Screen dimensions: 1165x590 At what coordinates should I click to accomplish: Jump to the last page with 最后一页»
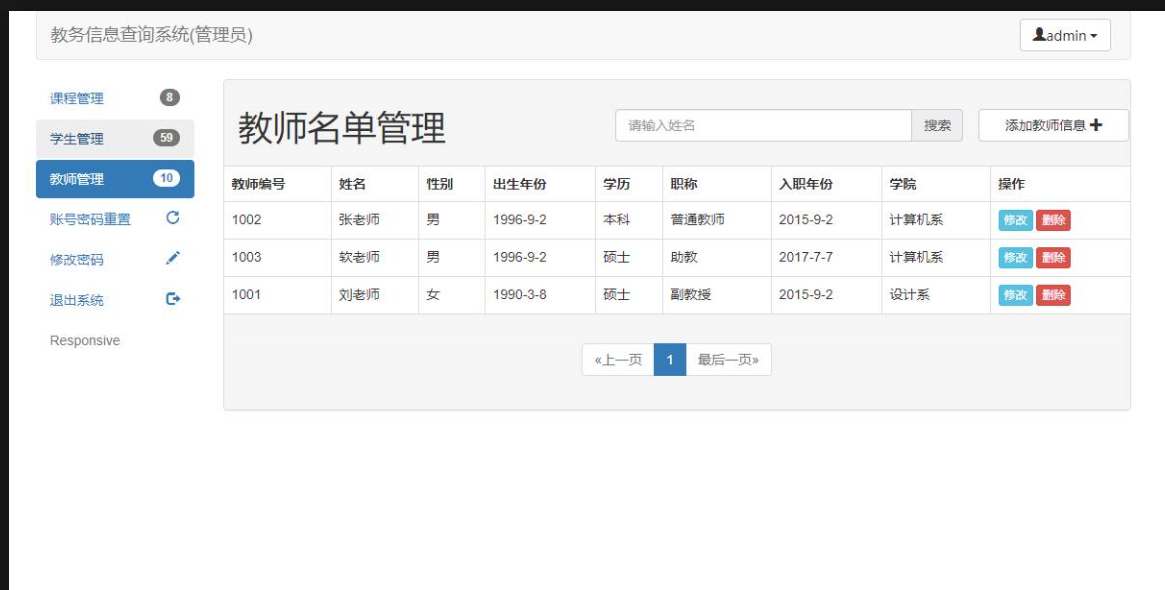728,360
